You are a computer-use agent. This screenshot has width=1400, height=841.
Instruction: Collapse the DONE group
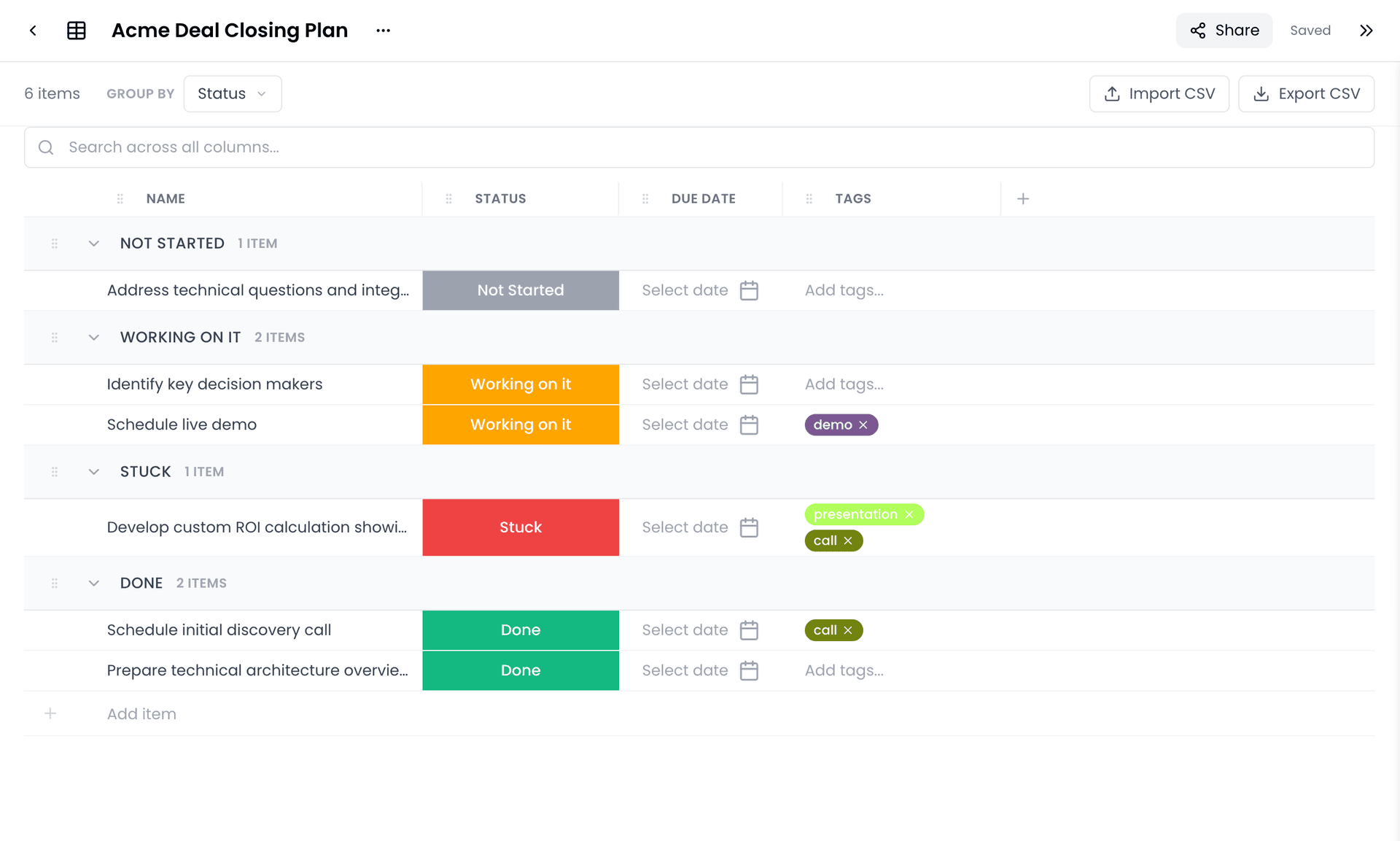pyautogui.click(x=93, y=583)
